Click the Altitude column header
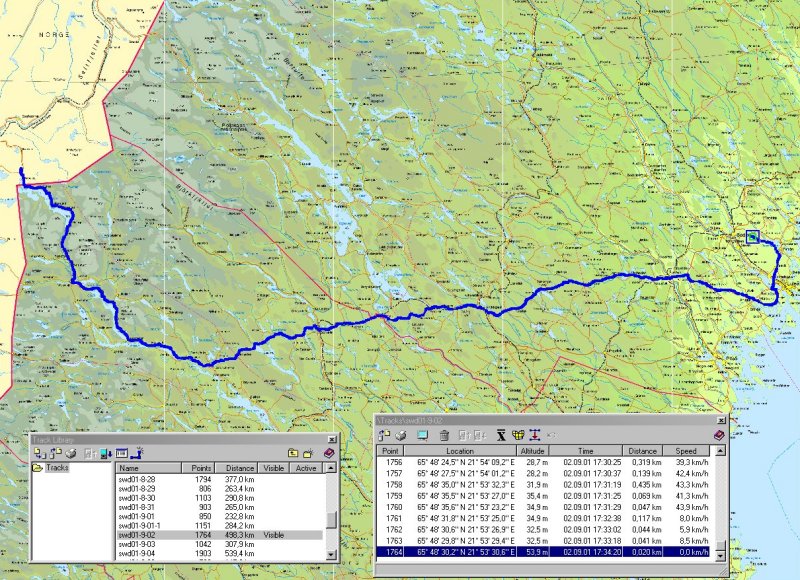800x580 pixels. click(x=532, y=451)
